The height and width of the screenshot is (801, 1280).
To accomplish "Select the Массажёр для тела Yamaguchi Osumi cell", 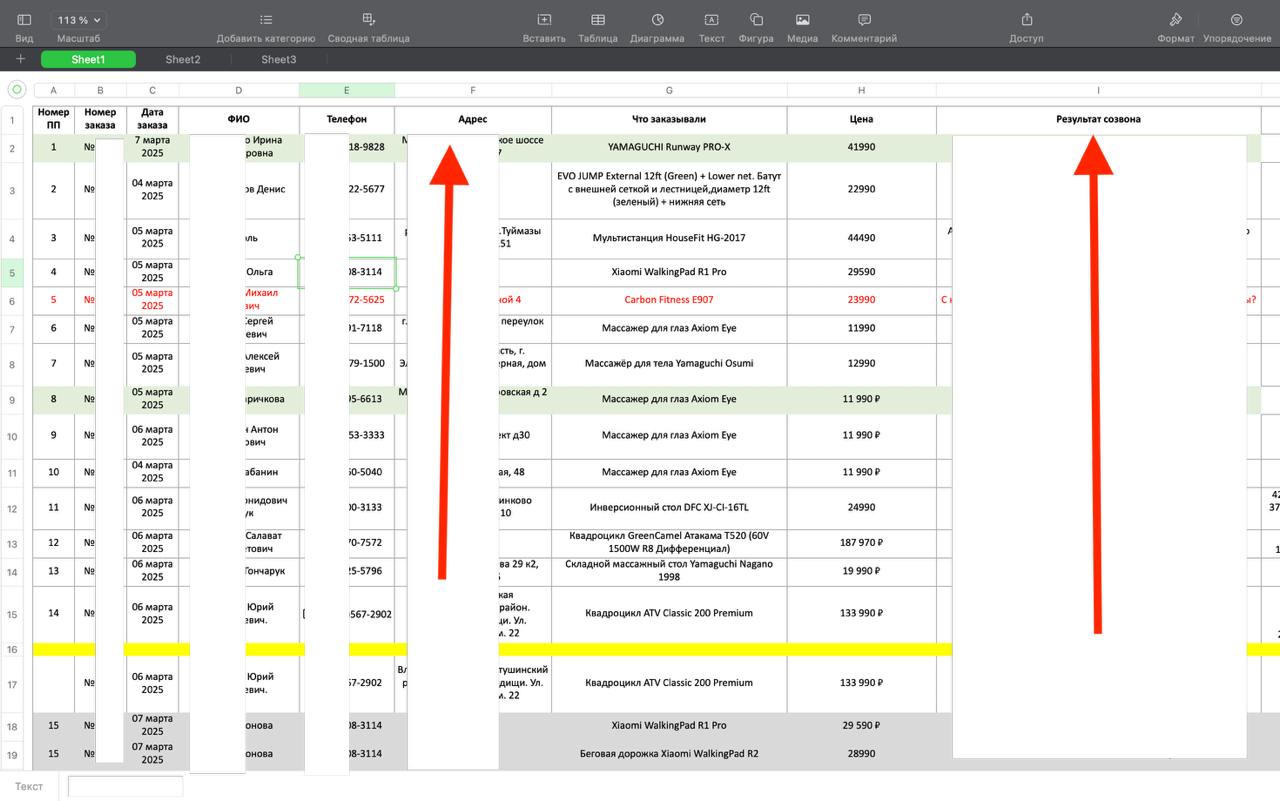I will point(669,364).
